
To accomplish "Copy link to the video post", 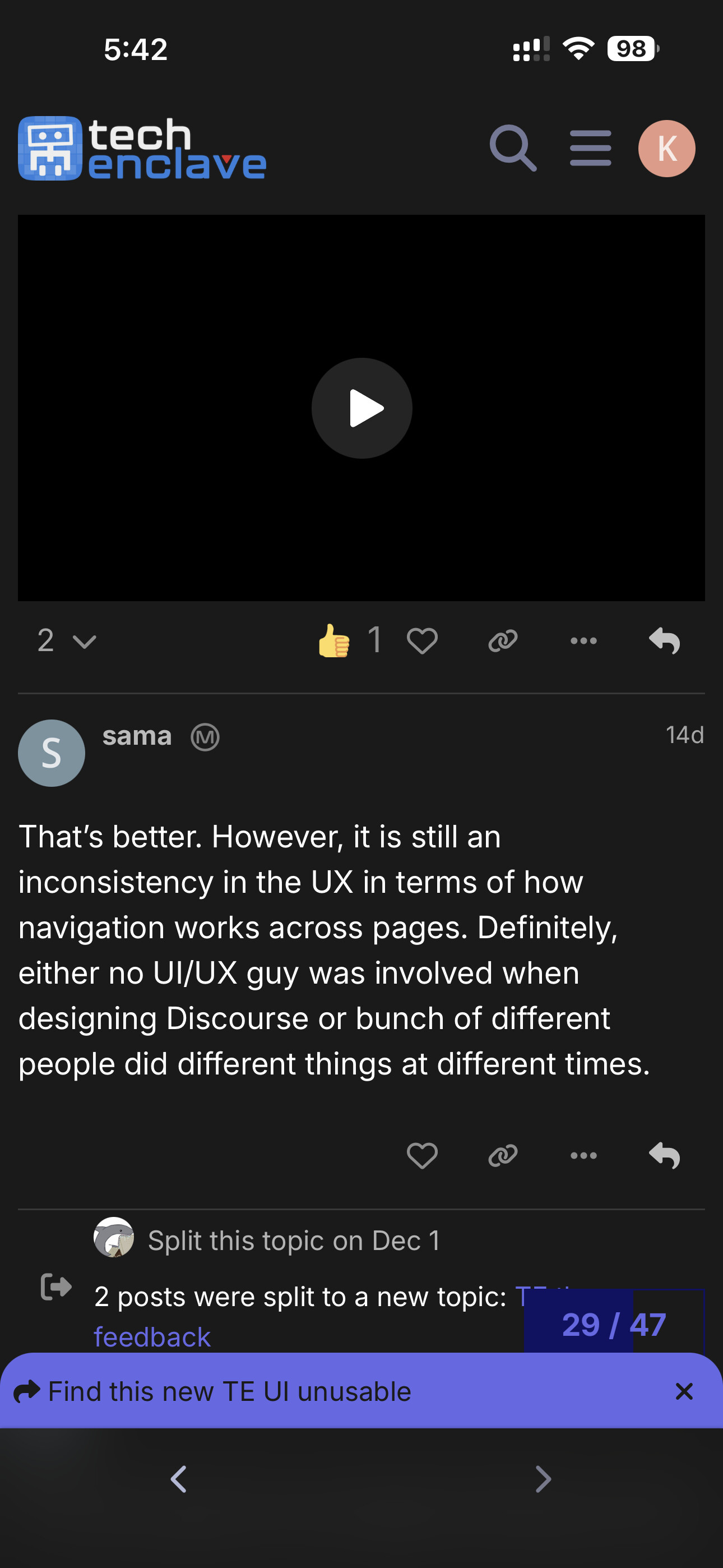I will coord(503,641).
